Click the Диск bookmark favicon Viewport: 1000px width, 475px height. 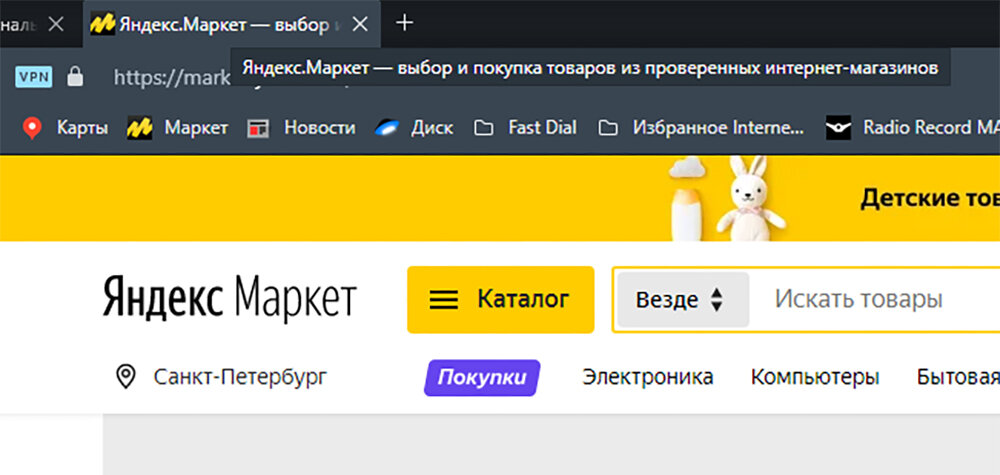(x=386, y=128)
